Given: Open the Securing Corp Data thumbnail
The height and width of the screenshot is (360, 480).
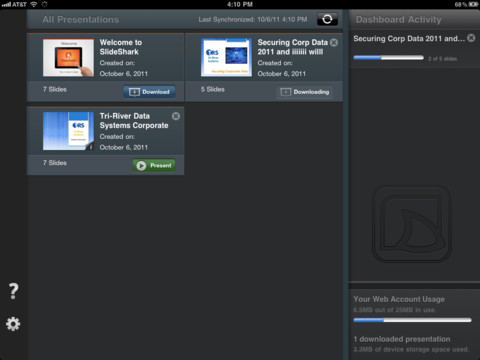Looking at the screenshot, I should point(226,58).
